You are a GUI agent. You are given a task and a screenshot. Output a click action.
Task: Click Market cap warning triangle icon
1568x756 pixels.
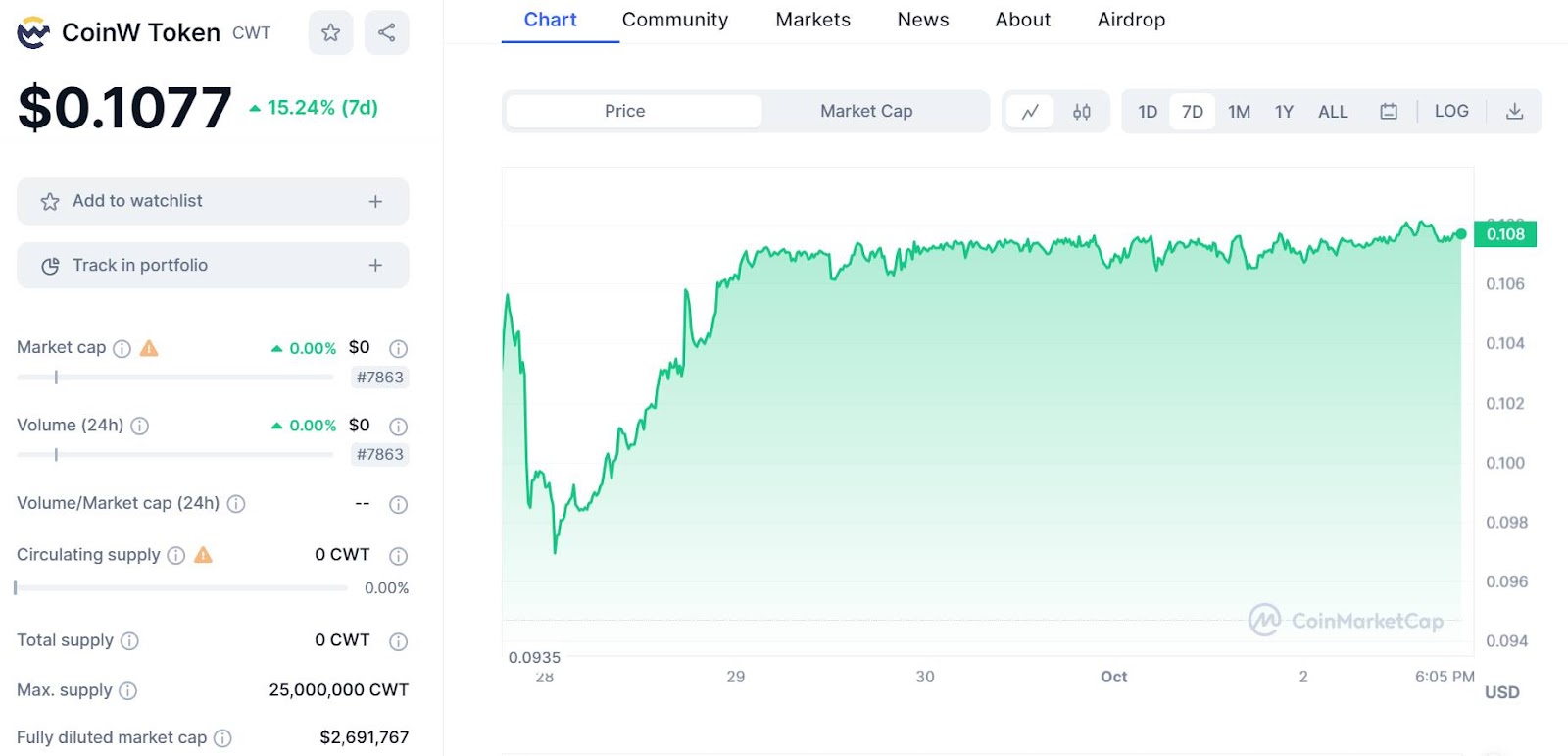(x=149, y=348)
